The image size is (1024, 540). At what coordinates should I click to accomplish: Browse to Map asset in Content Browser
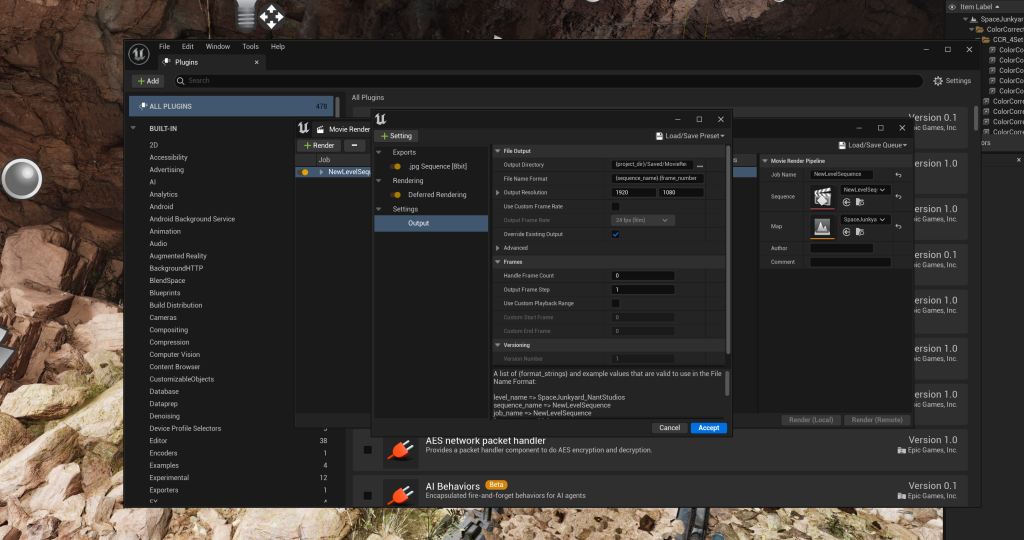pos(859,232)
